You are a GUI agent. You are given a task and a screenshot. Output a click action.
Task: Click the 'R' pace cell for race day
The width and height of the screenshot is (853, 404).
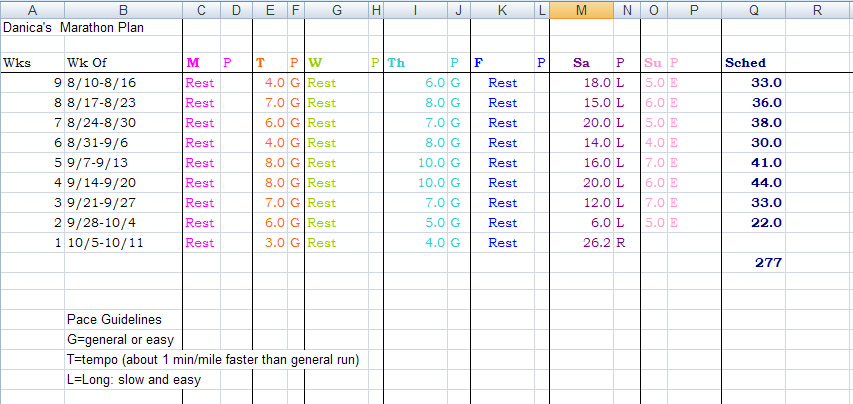coord(625,243)
